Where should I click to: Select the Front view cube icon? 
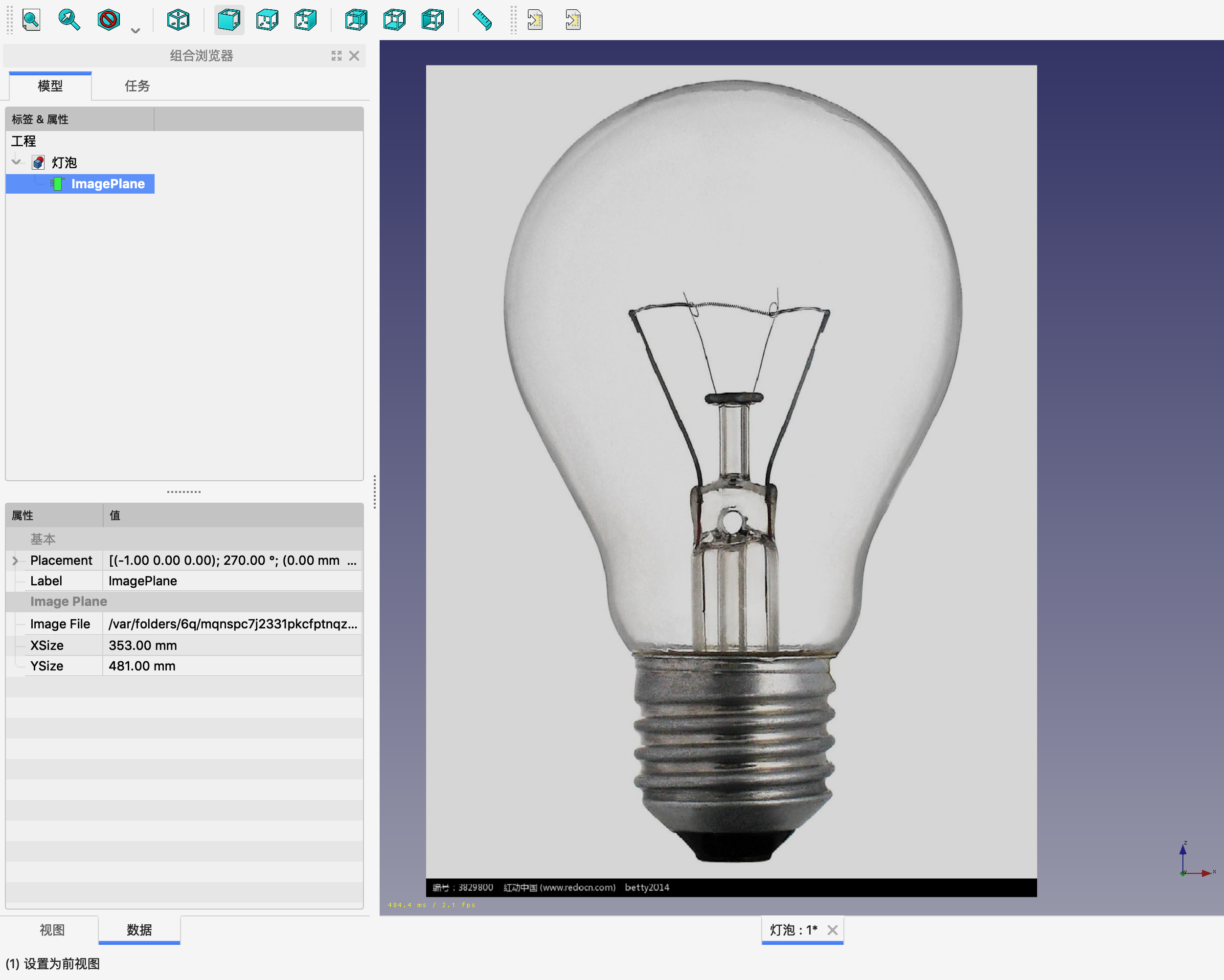click(229, 20)
